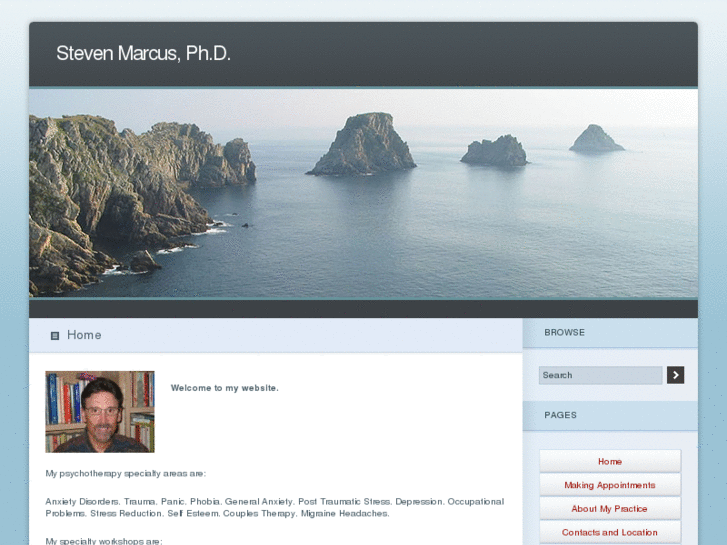The width and height of the screenshot is (727, 545).
Task: Click the portrait photo of Steven Marcus
Action: 100,411
